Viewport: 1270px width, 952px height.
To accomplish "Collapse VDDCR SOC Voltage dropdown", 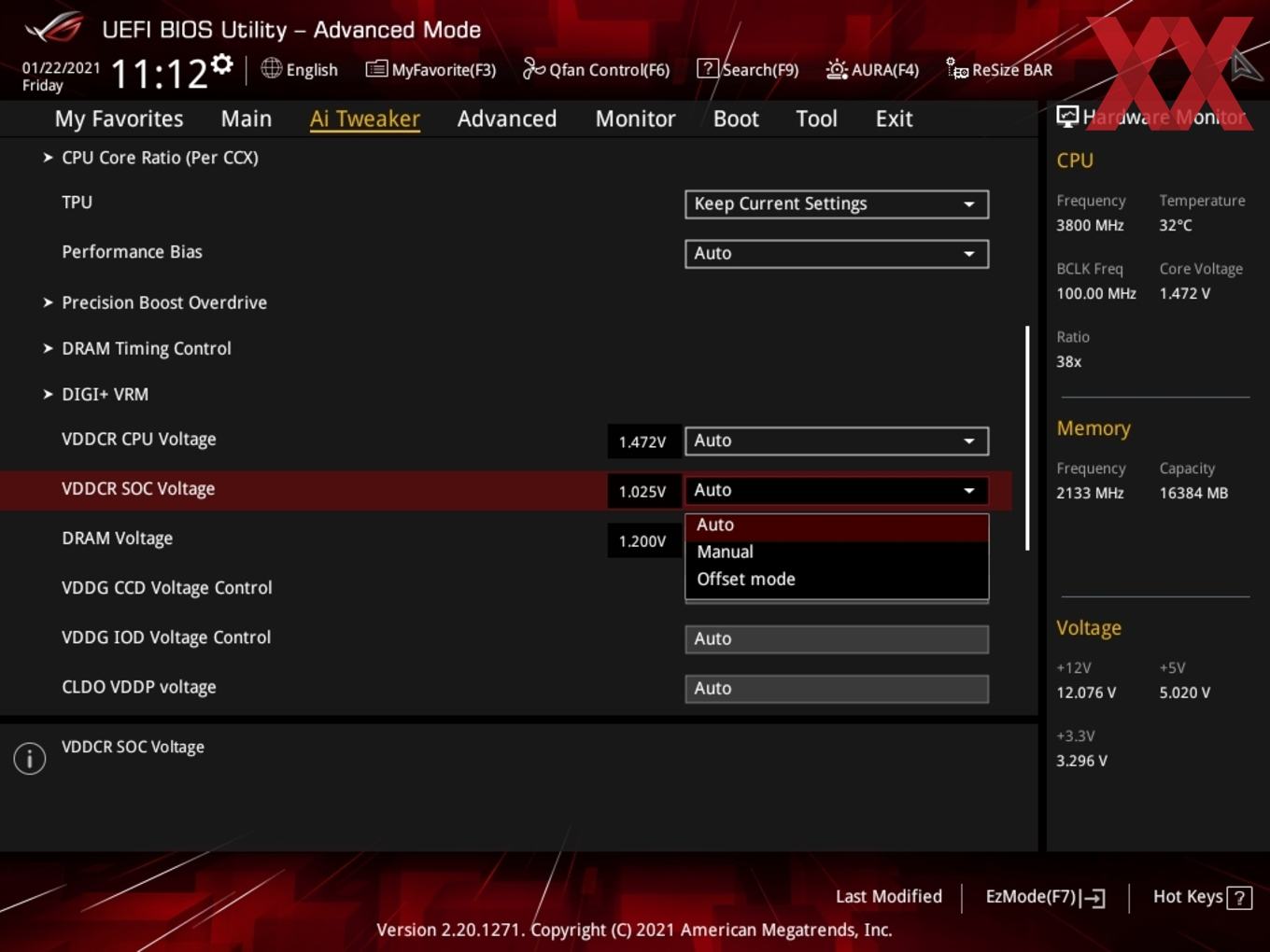I will point(837,490).
